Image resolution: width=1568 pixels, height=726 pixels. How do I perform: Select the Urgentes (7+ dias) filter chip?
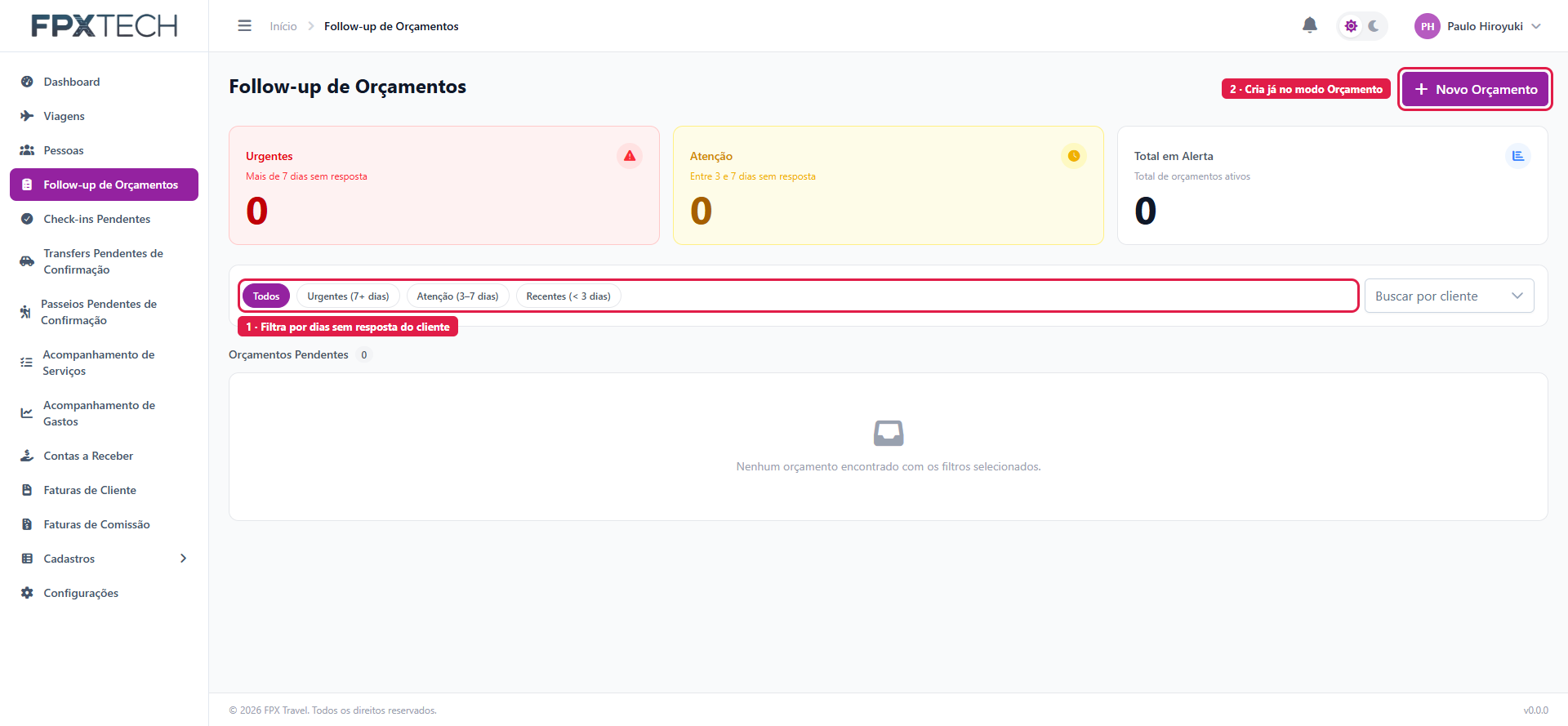click(348, 296)
